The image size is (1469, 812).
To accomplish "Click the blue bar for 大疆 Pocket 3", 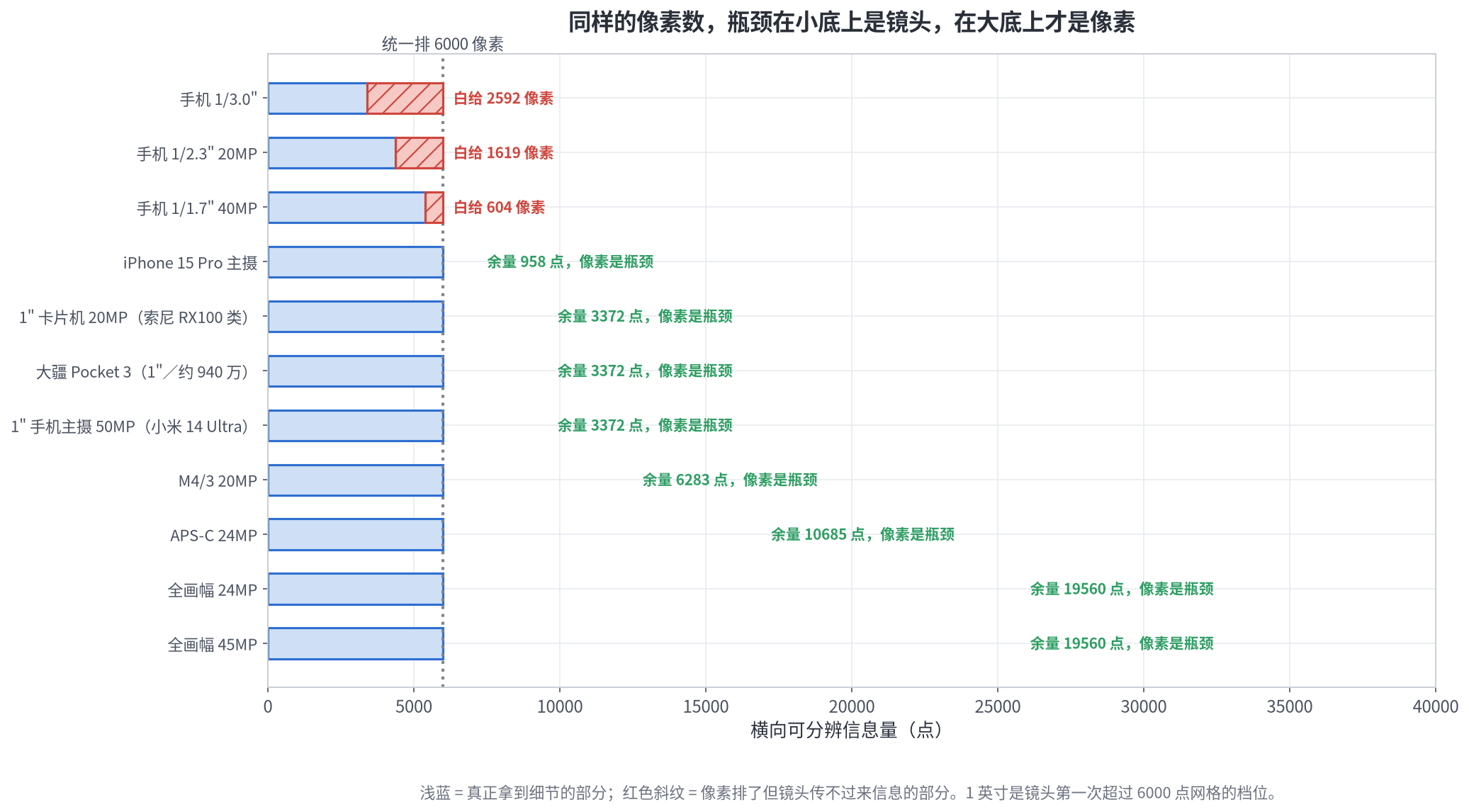I will [356, 371].
